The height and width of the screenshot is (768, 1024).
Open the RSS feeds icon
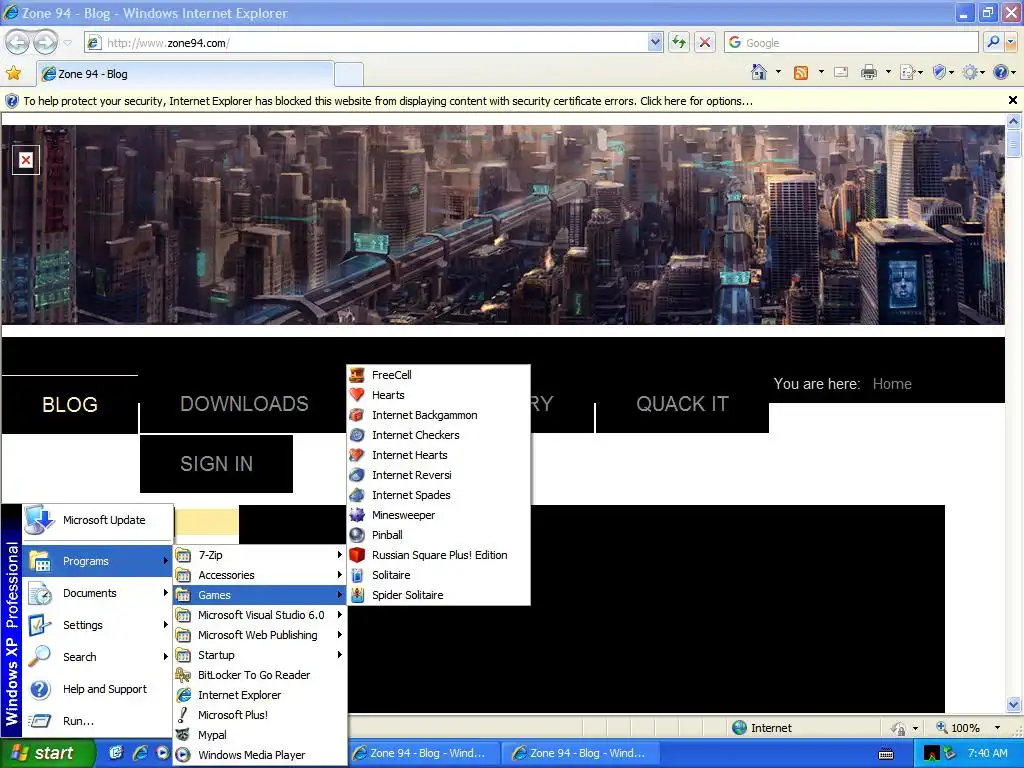point(801,72)
